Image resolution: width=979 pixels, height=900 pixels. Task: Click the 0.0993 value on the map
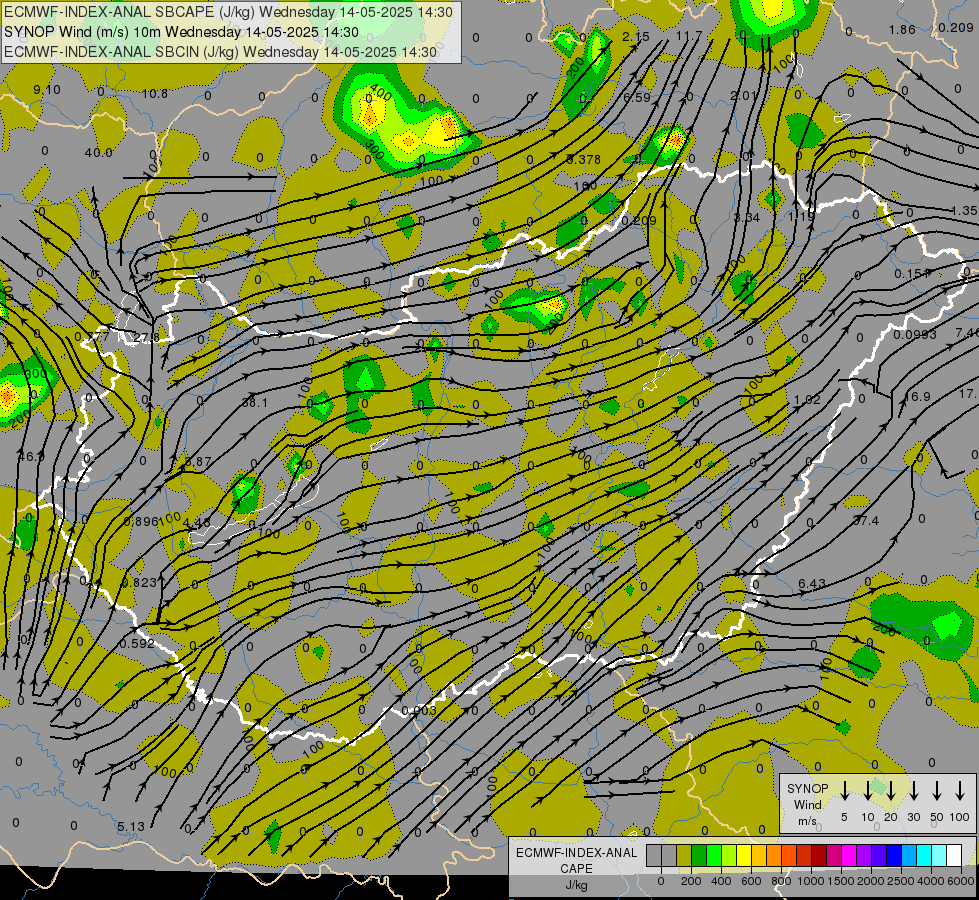point(915,335)
